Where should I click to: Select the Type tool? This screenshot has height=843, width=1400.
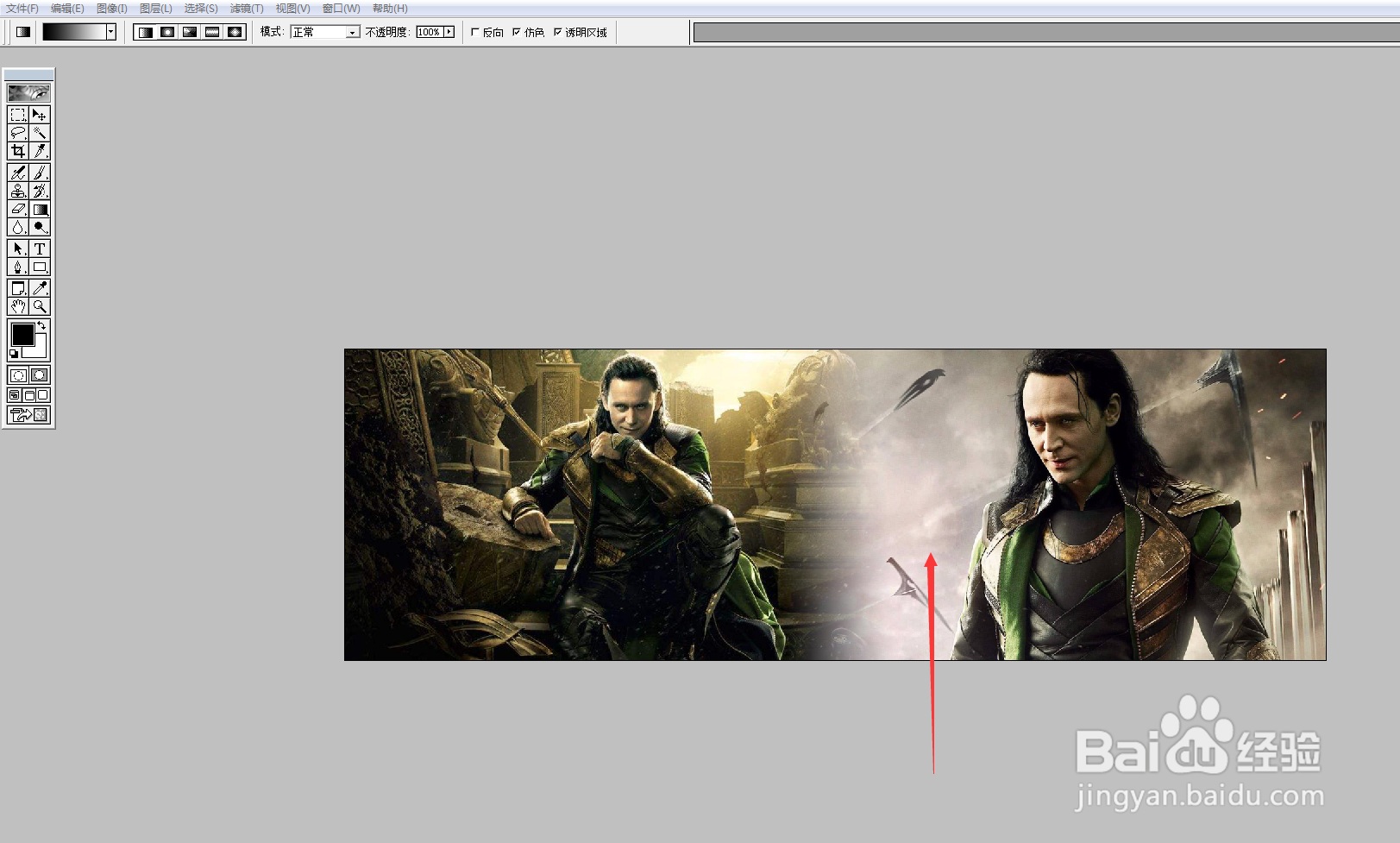coord(40,248)
